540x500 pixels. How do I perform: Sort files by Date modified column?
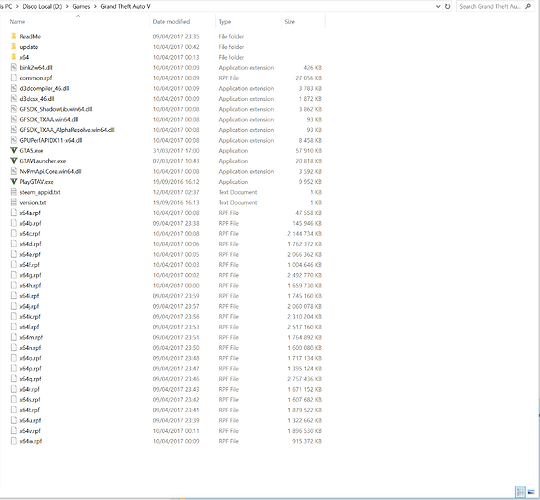pos(171,22)
